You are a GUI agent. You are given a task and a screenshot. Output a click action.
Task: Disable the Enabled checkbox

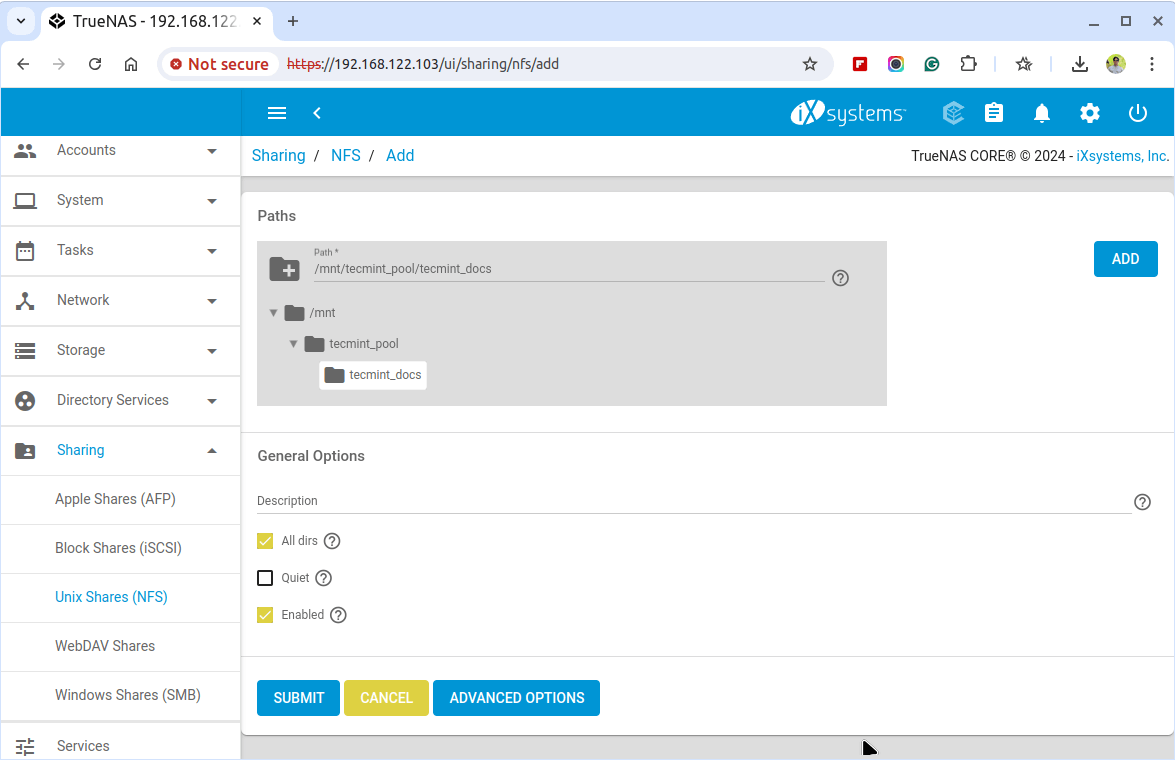pyautogui.click(x=265, y=614)
